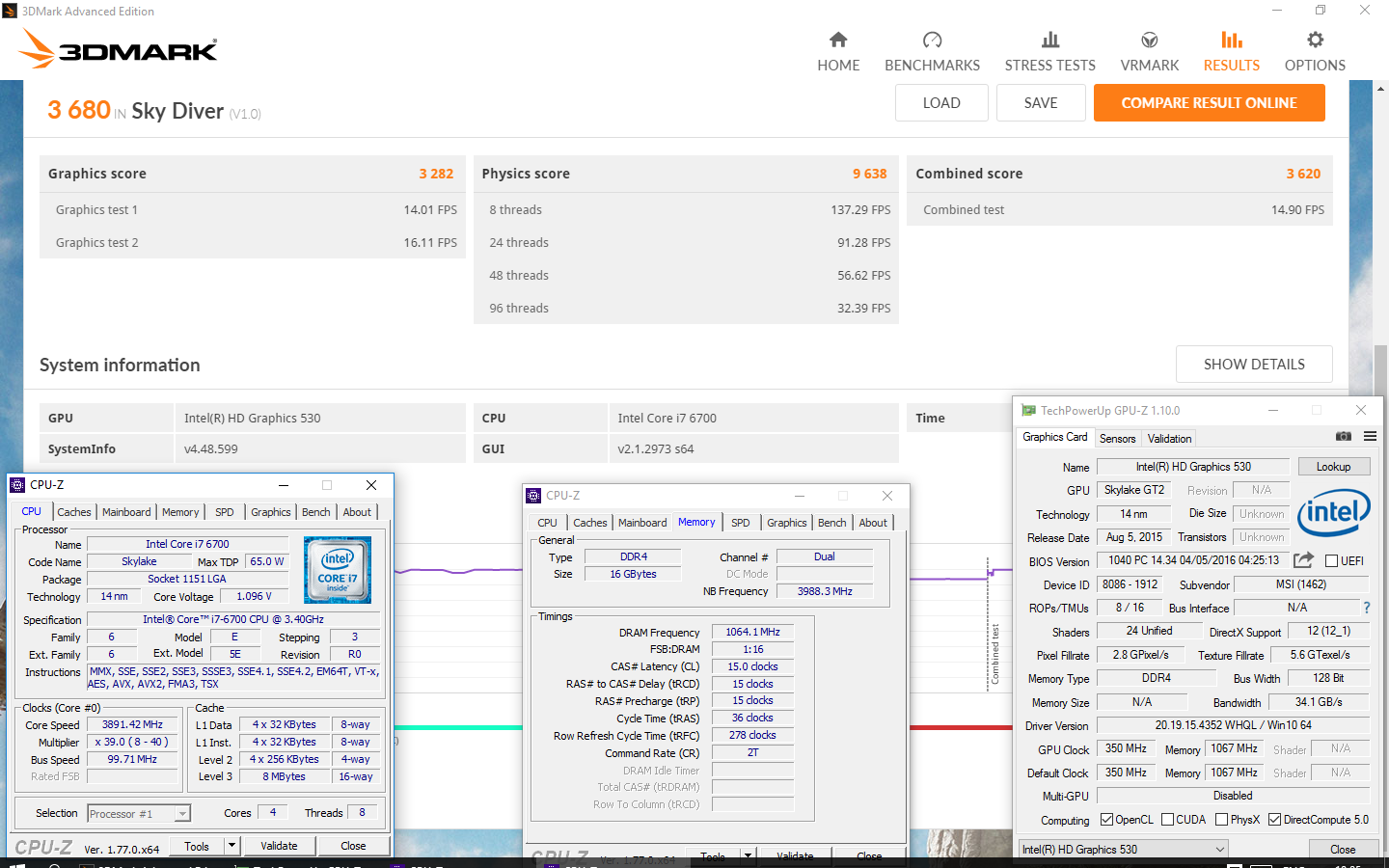
Task: Click the DirectX Support help question mark
Action: pos(1366,608)
